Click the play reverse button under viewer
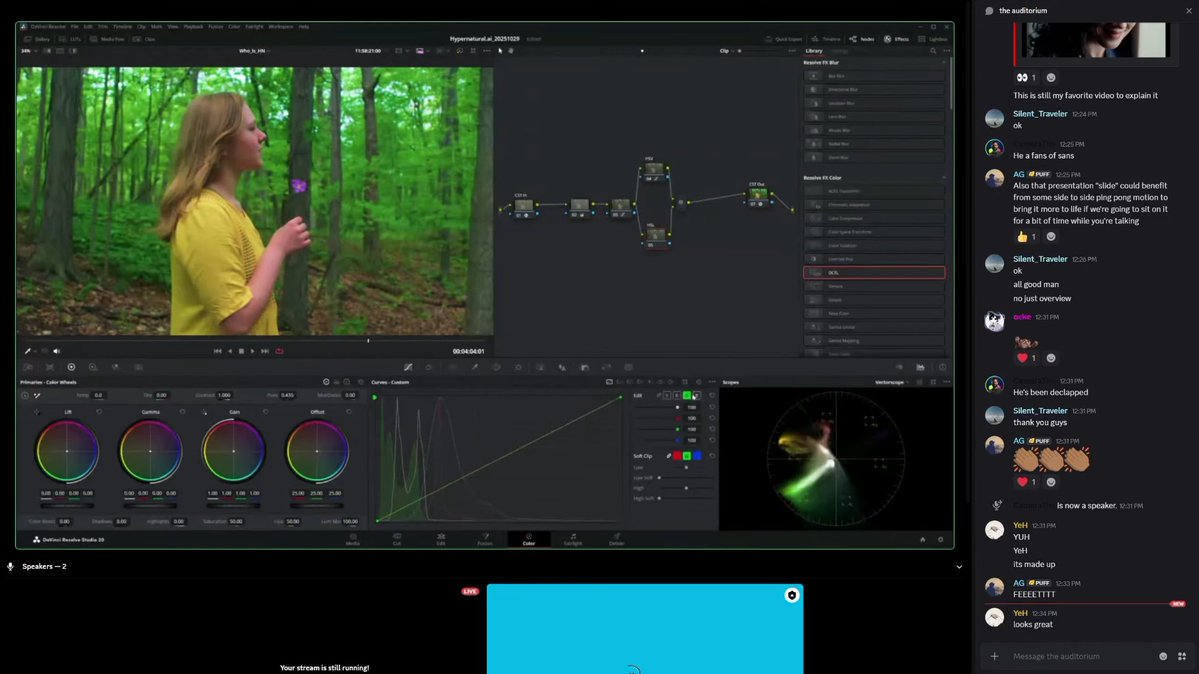 pyautogui.click(x=229, y=351)
